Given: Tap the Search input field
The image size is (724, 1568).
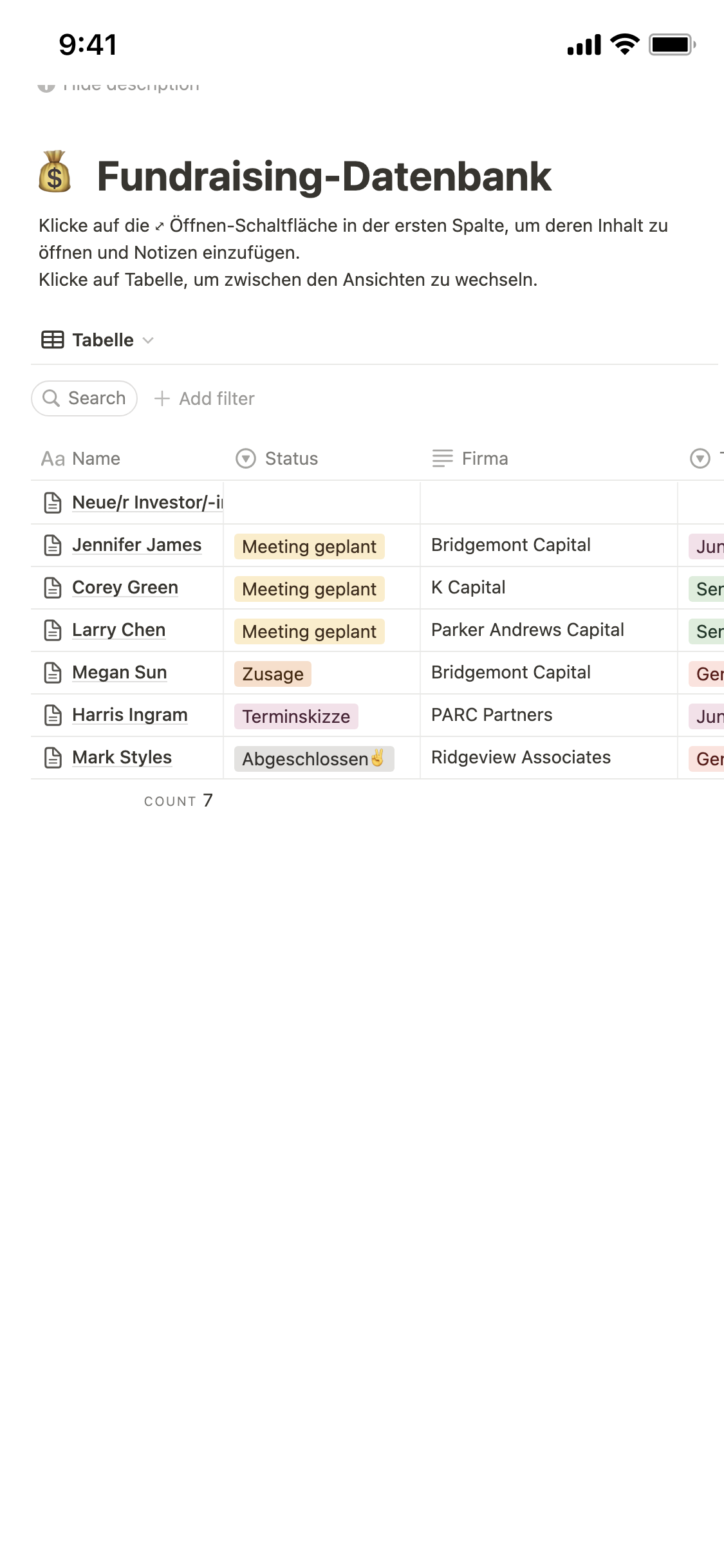Looking at the screenshot, I should pos(97,398).
